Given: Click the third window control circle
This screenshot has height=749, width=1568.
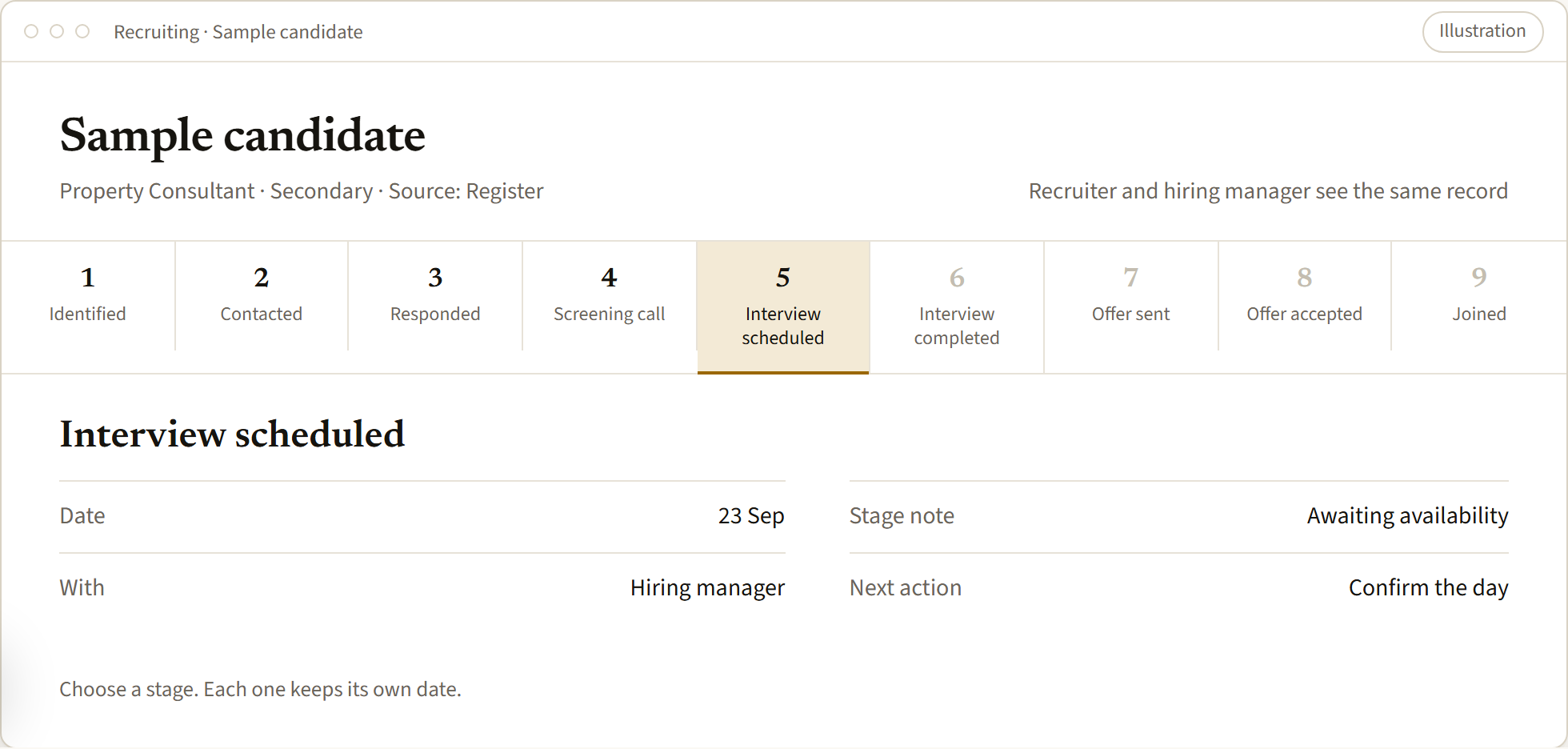Looking at the screenshot, I should click(x=82, y=31).
